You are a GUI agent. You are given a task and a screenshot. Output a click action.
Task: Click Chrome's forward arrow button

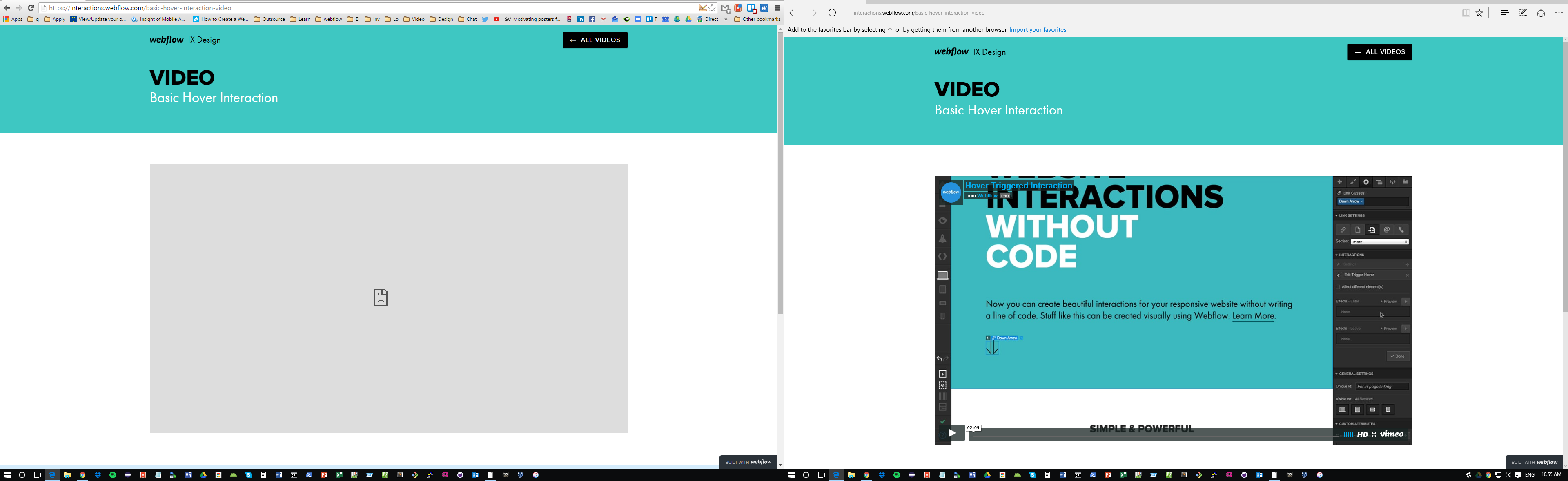[x=19, y=8]
